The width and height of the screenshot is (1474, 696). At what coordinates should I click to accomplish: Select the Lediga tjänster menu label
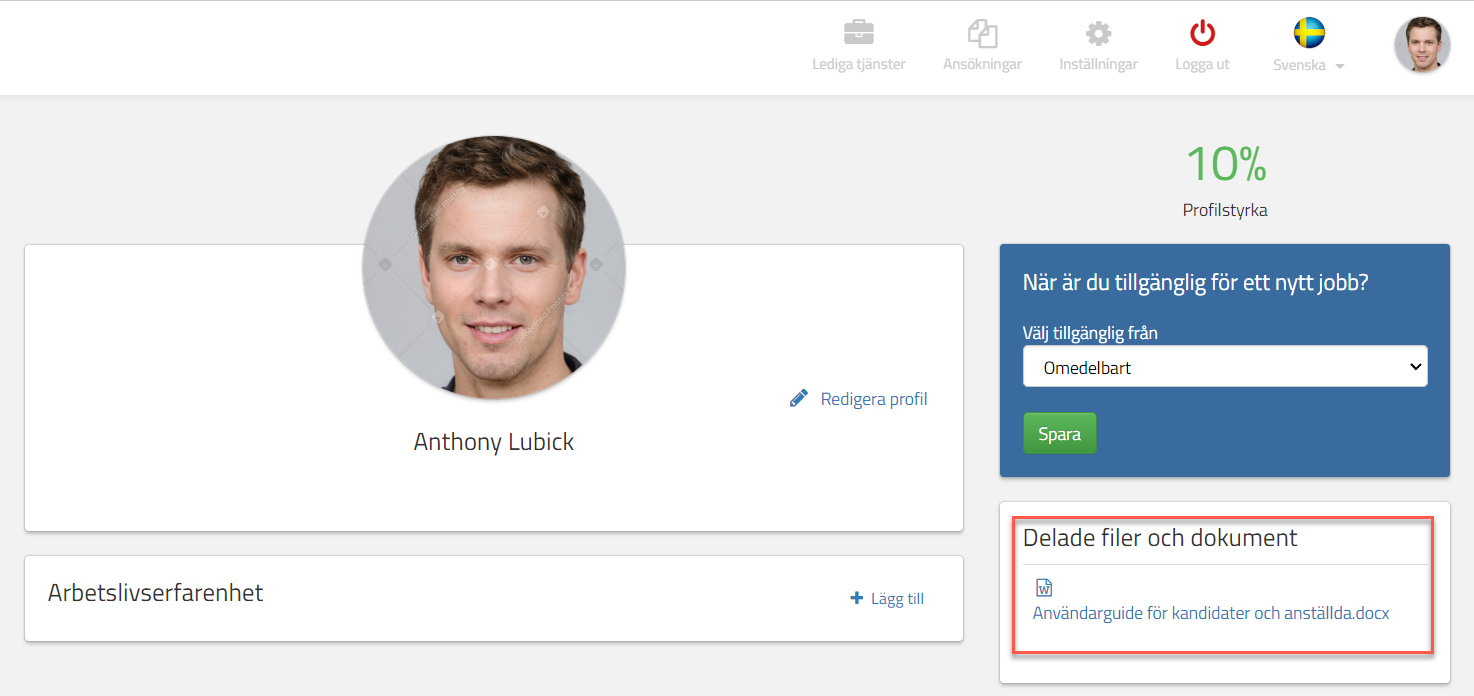(x=858, y=64)
